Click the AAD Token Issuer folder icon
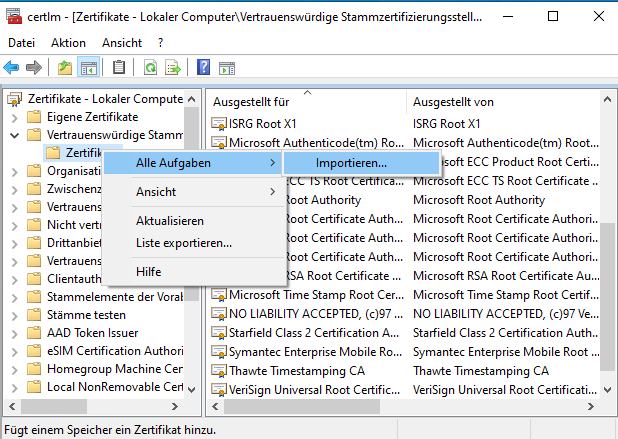Viewport: 618px width, 439px height. 34,333
